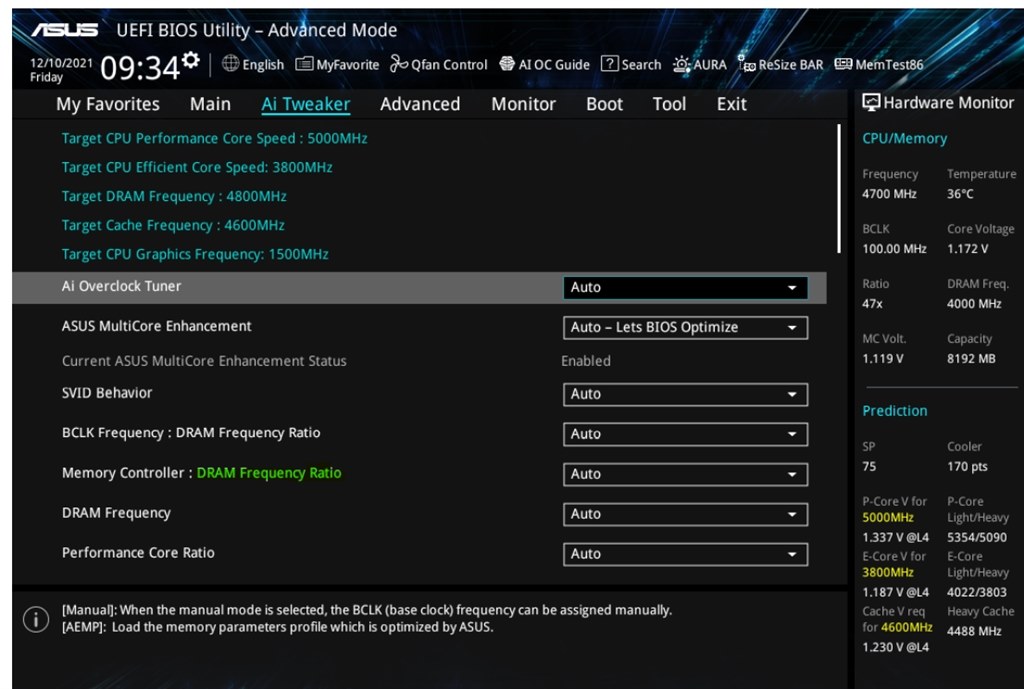
Task: Click the 5354/5090 P-Core value
Action: [x=977, y=537]
